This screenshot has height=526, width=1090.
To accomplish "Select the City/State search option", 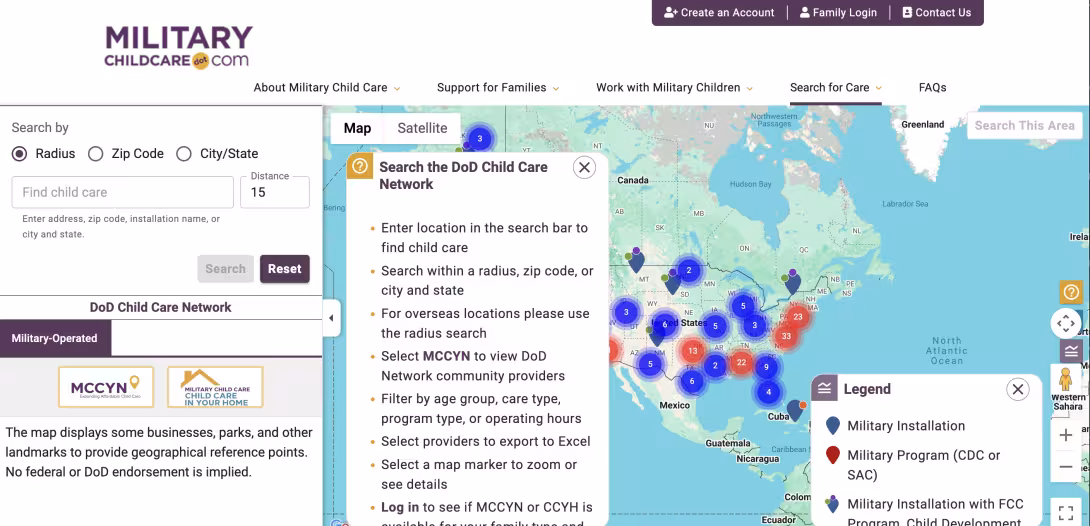I will (x=184, y=154).
